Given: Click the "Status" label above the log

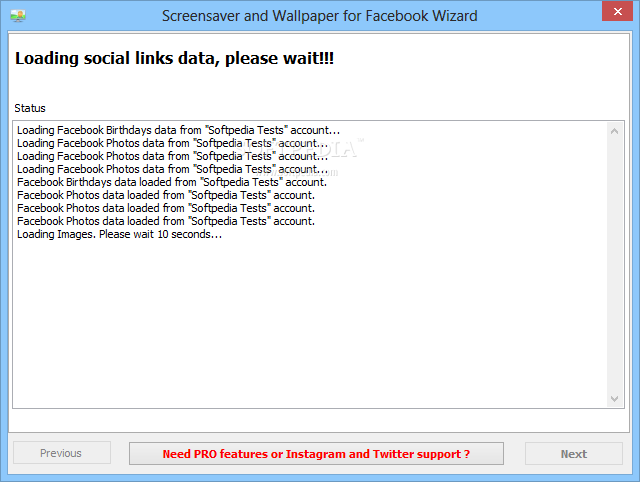Looking at the screenshot, I should tap(30, 108).
